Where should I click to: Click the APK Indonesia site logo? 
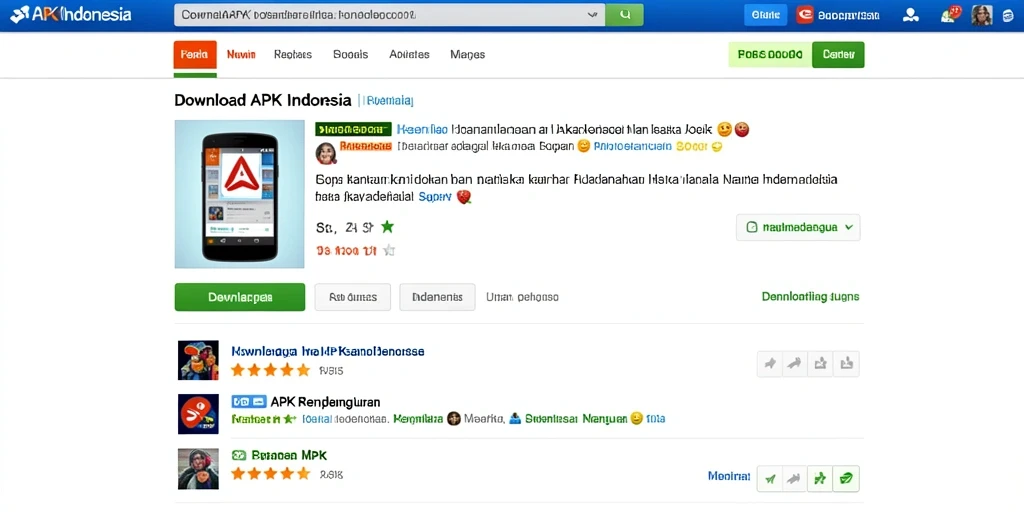(x=71, y=14)
